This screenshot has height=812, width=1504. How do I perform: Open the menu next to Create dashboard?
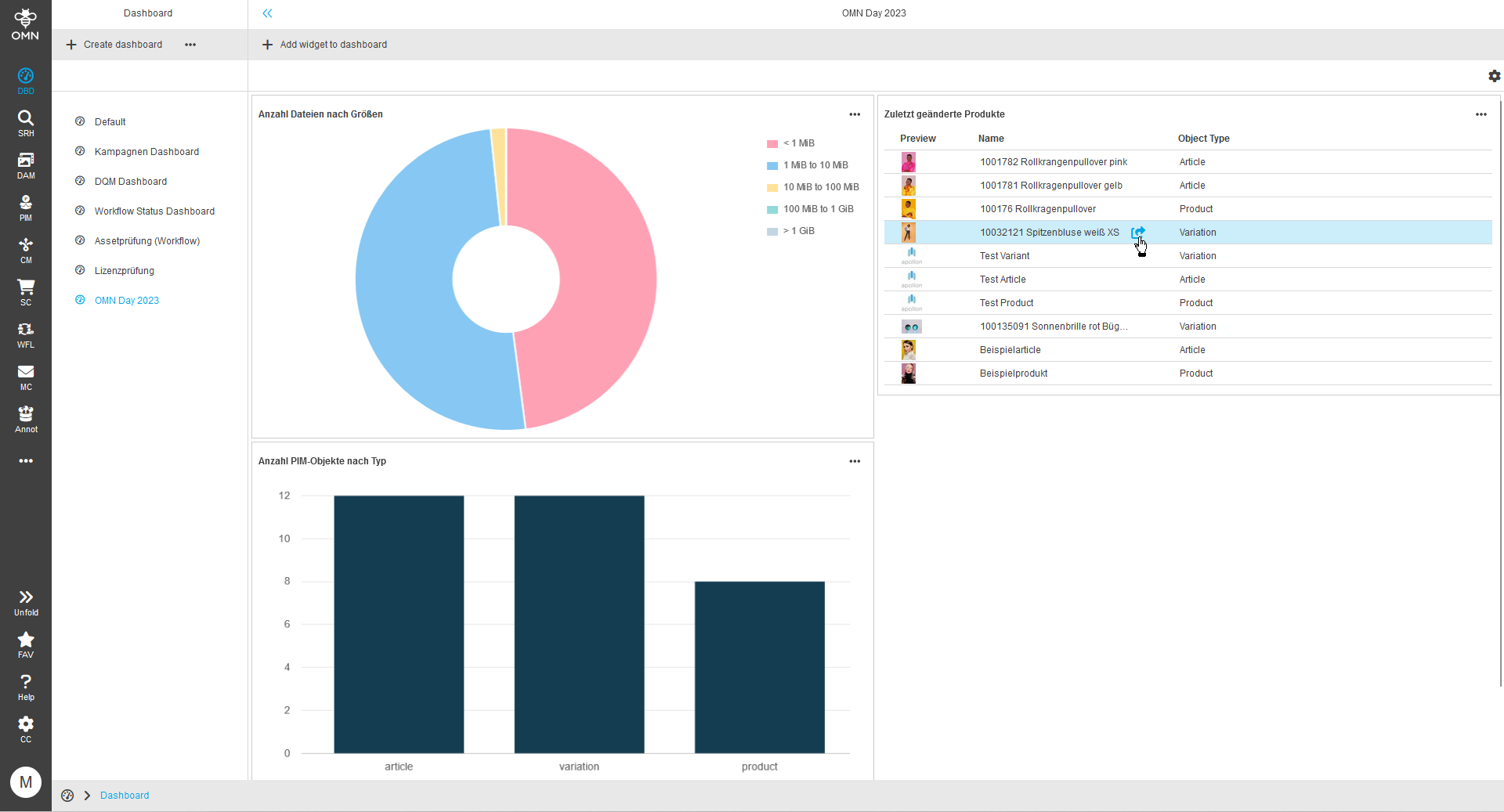click(190, 45)
